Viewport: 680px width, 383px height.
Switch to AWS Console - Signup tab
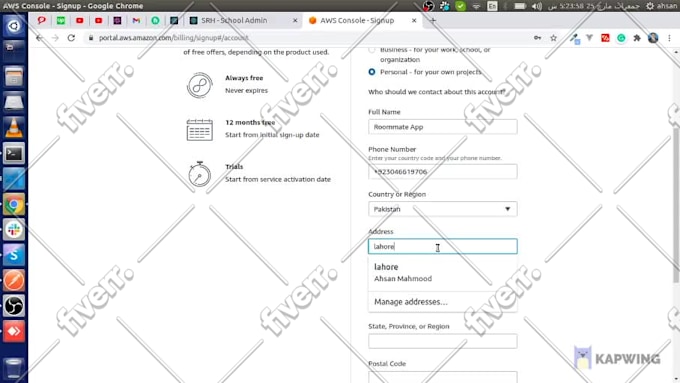point(357,20)
